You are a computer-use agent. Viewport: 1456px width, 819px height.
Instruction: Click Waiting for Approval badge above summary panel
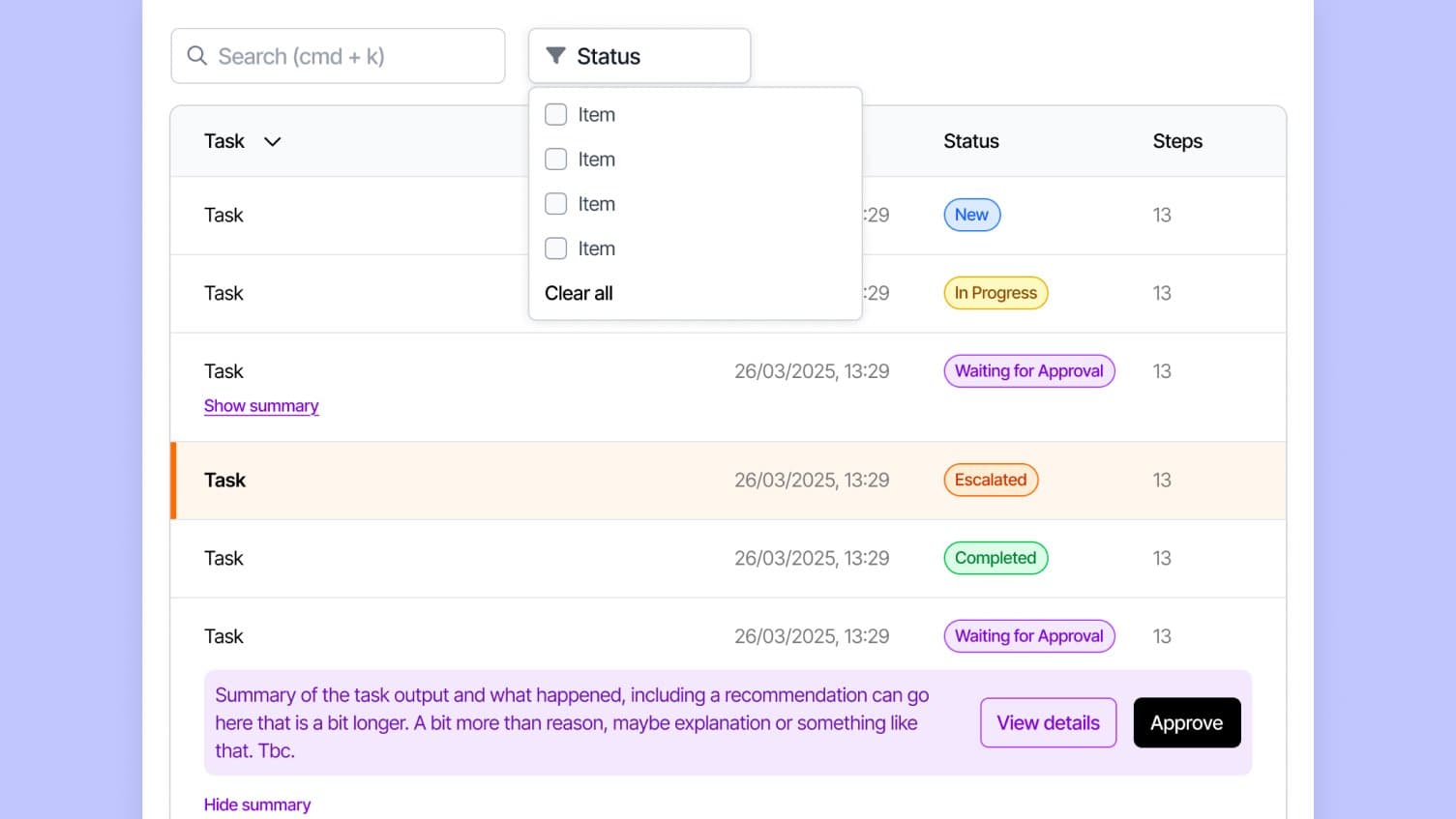point(1029,636)
